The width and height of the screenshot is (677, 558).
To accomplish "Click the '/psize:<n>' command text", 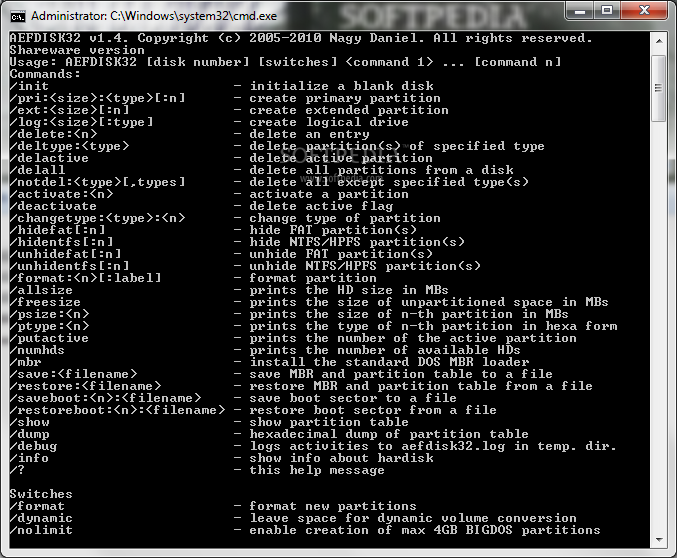I will (x=49, y=314).
